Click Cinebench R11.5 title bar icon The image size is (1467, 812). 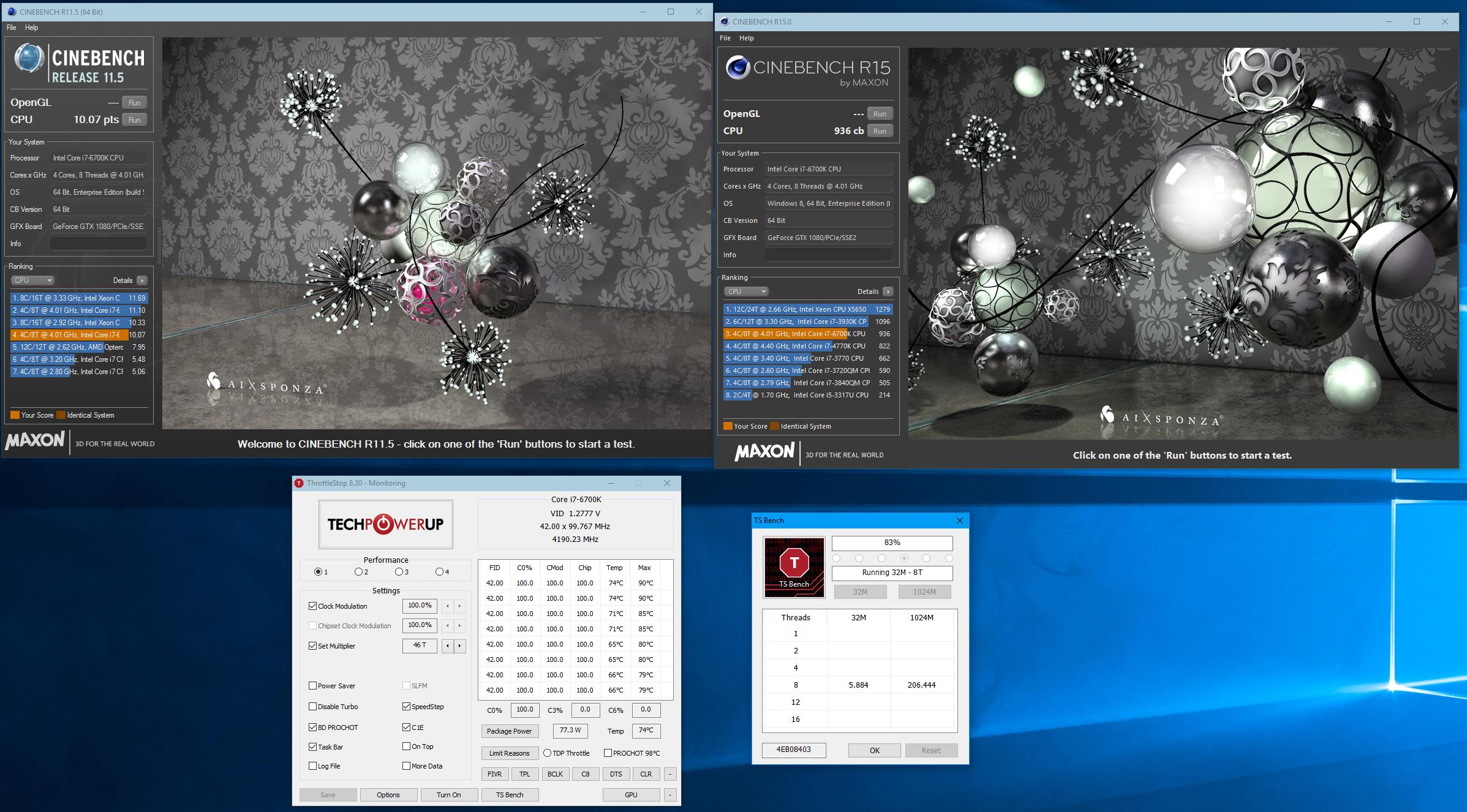12,12
